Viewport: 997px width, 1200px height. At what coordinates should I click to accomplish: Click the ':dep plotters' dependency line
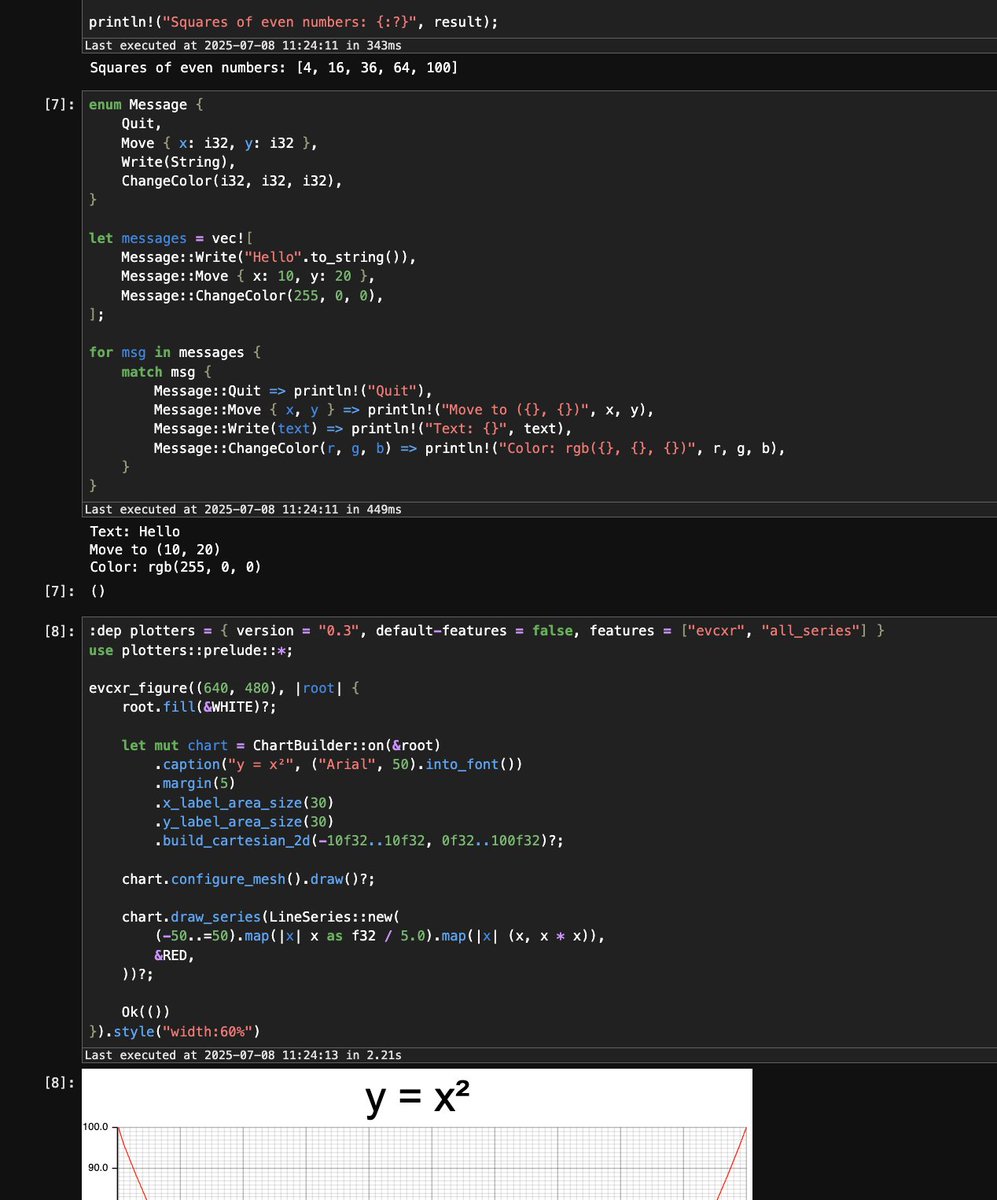click(487, 631)
